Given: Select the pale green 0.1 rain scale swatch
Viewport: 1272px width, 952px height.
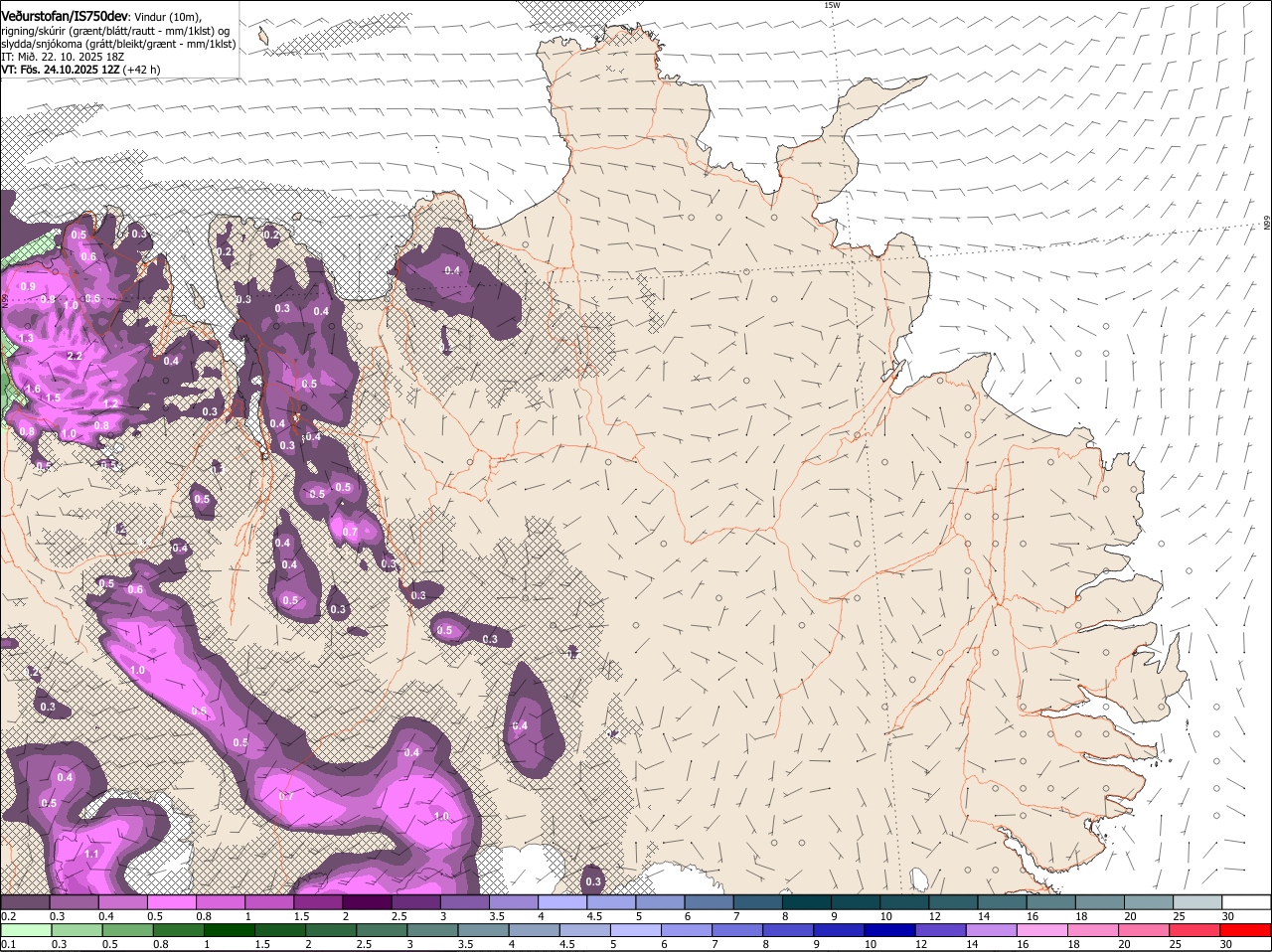Looking at the screenshot, I should click(x=25, y=930).
